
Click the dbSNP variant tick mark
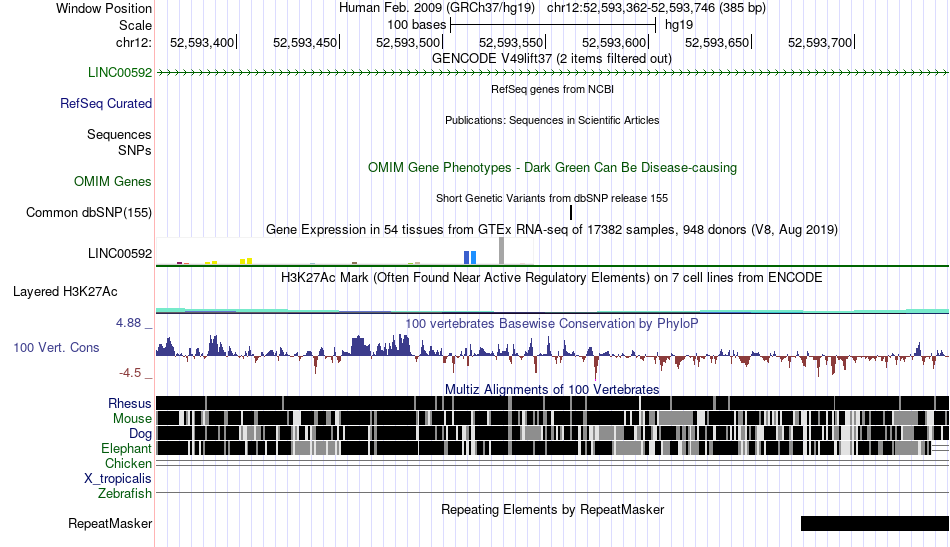click(x=571, y=213)
